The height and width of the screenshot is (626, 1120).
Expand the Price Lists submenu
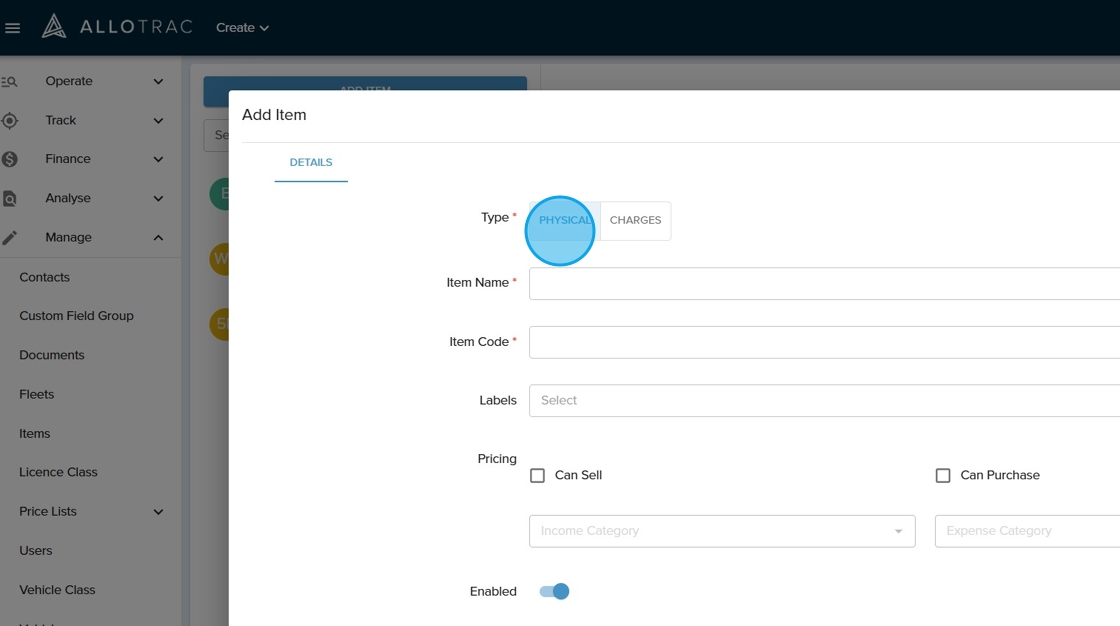tap(158, 512)
